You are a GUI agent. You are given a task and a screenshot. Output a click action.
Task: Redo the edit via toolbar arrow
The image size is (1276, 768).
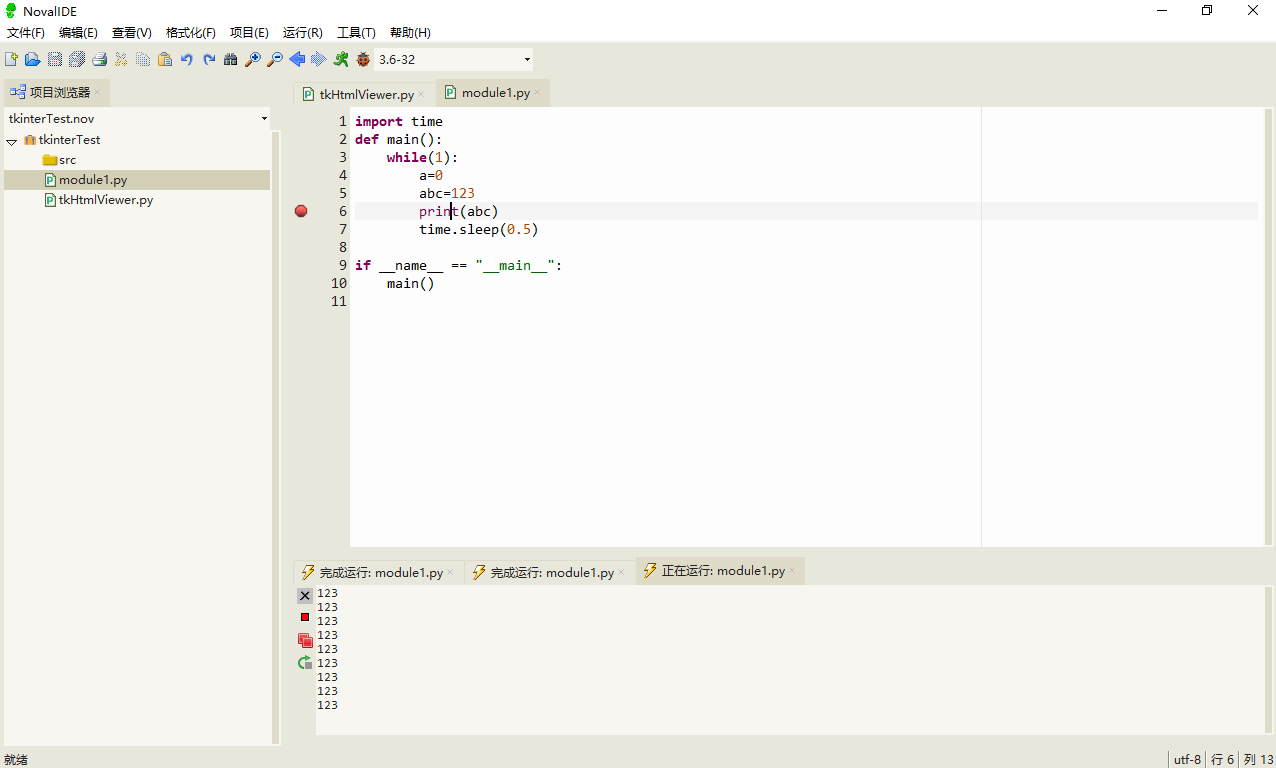coord(209,60)
